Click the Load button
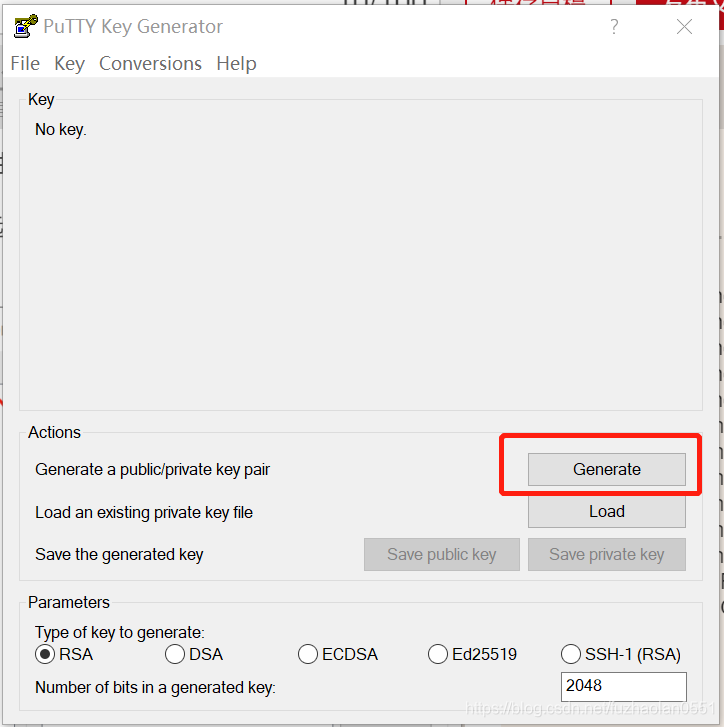The image size is (724, 727). click(x=606, y=511)
